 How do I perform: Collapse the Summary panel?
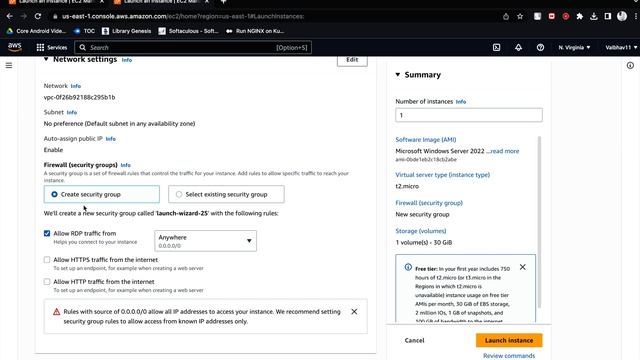click(398, 75)
